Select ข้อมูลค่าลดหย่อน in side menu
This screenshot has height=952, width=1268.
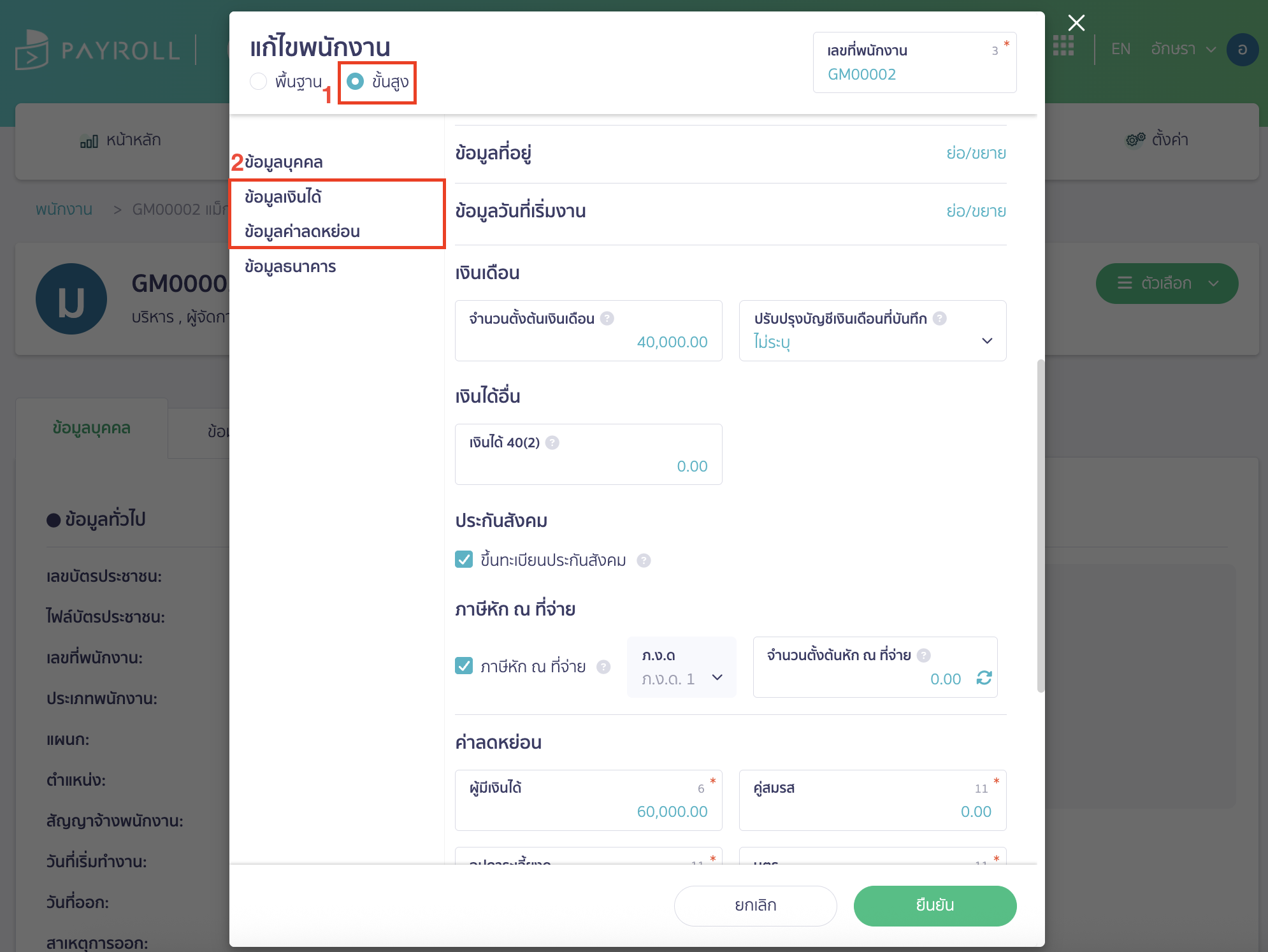(x=302, y=231)
